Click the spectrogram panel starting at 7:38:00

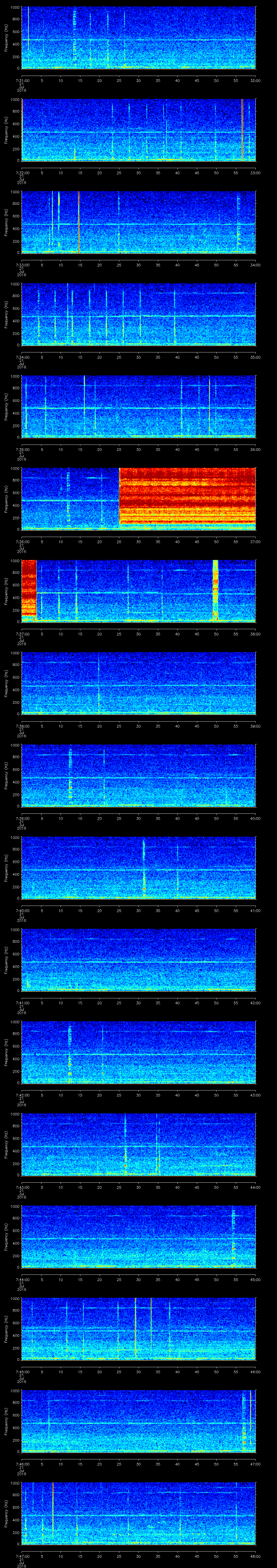click(139, 683)
